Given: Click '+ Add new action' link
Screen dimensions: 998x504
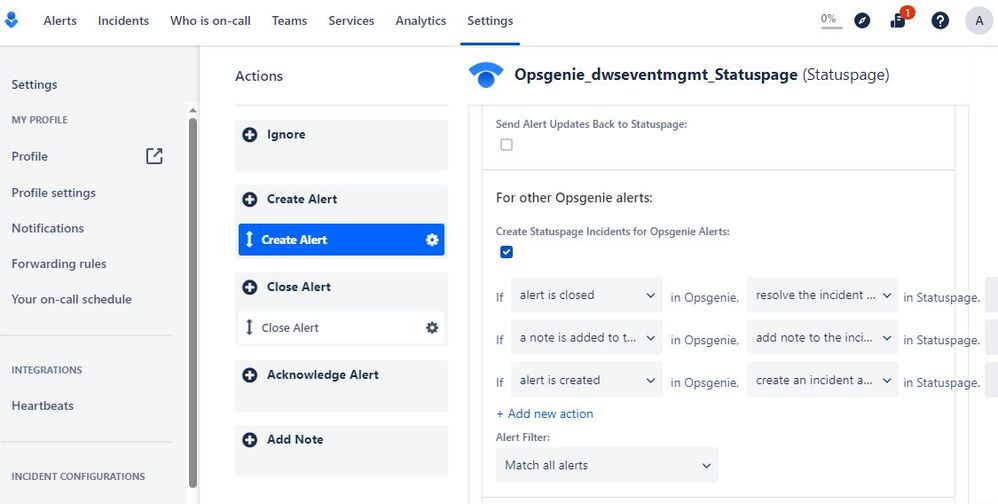Looking at the screenshot, I should (x=545, y=414).
